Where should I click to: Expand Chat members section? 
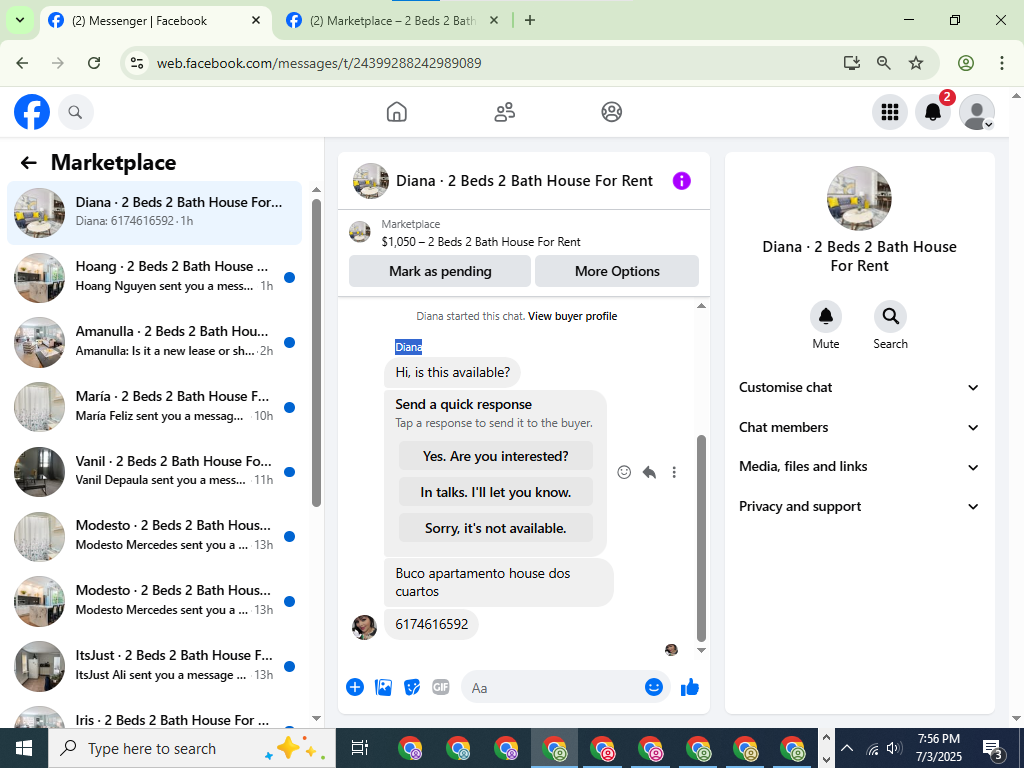[859, 427]
